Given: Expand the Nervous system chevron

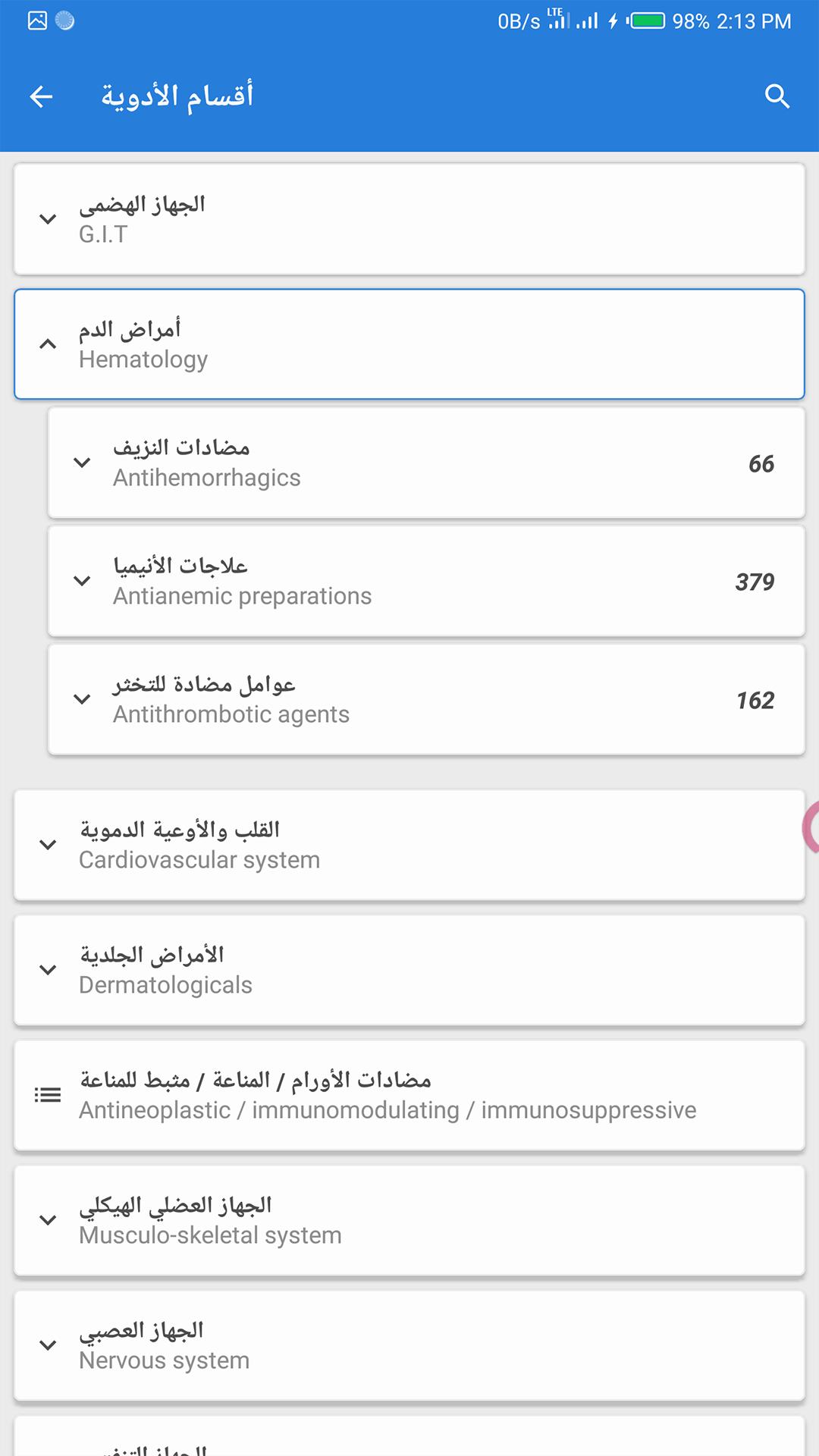Looking at the screenshot, I should coord(48,1345).
